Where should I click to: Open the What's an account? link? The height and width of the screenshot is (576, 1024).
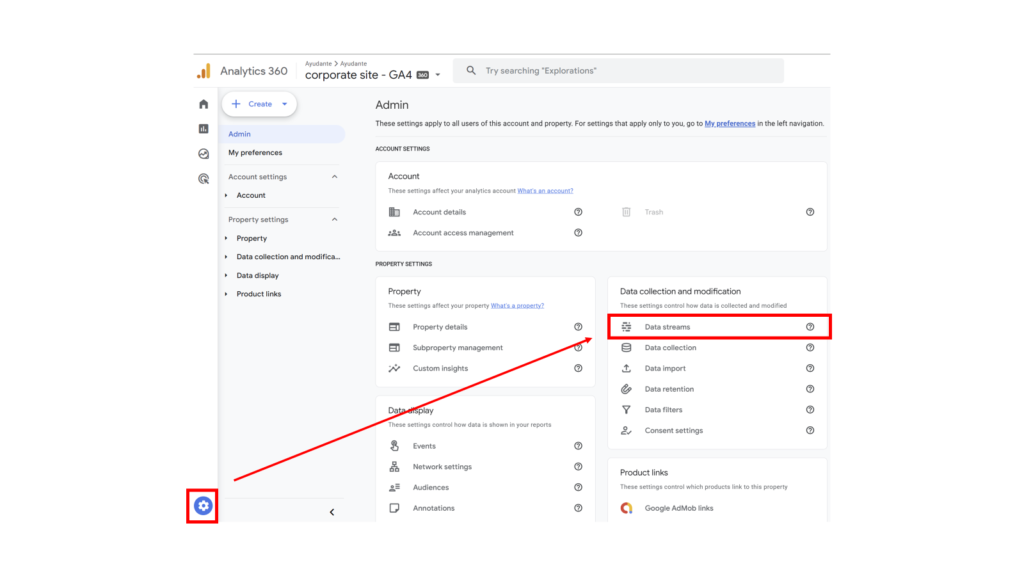pyautogui.click(x=545, y=191)
